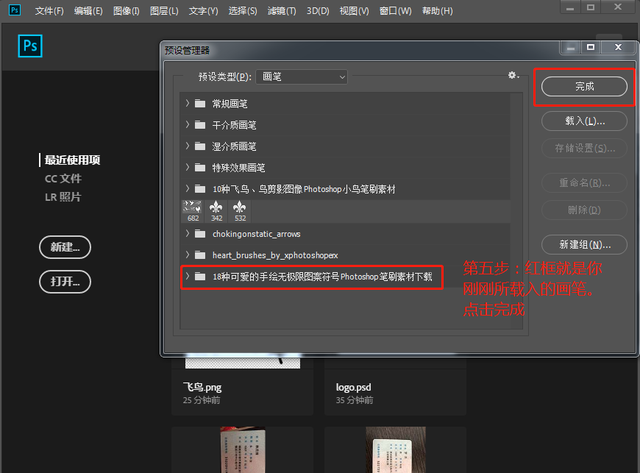Expand the 18种可爱的手绘 brush group
Screen dimensions: 640x473
pos(187,277)
